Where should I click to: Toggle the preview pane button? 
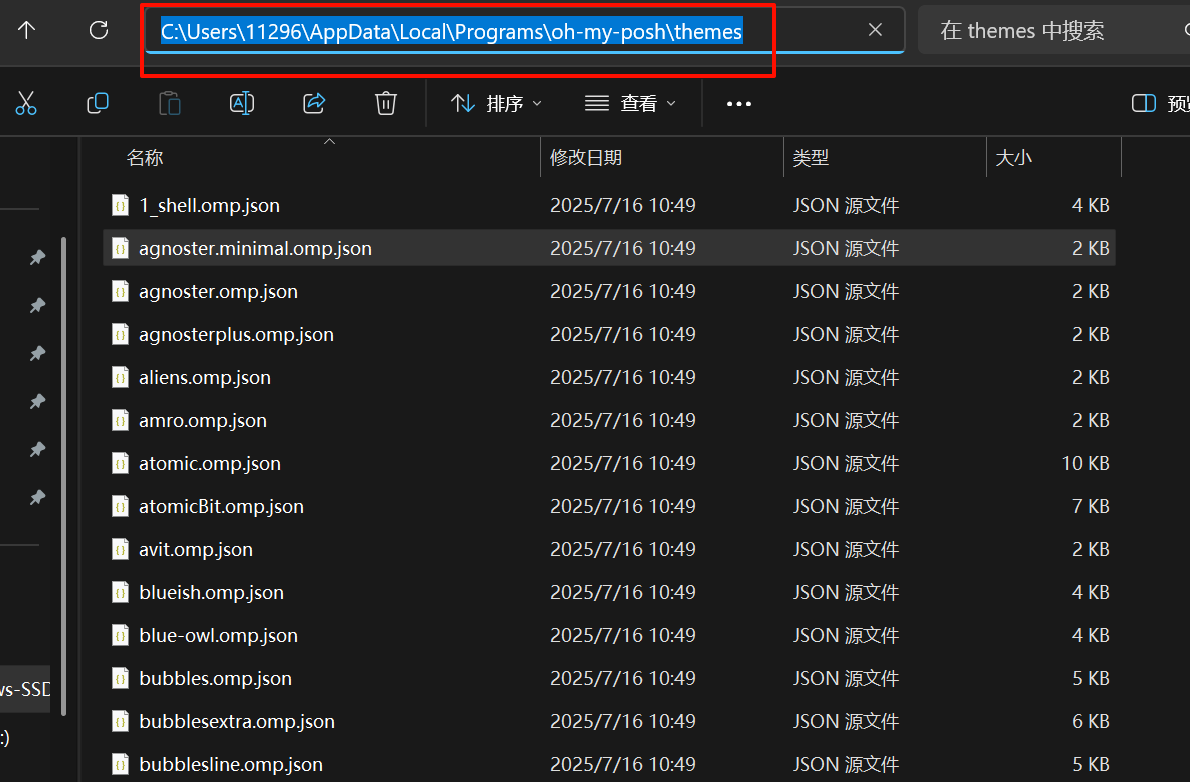[1160, 103]
